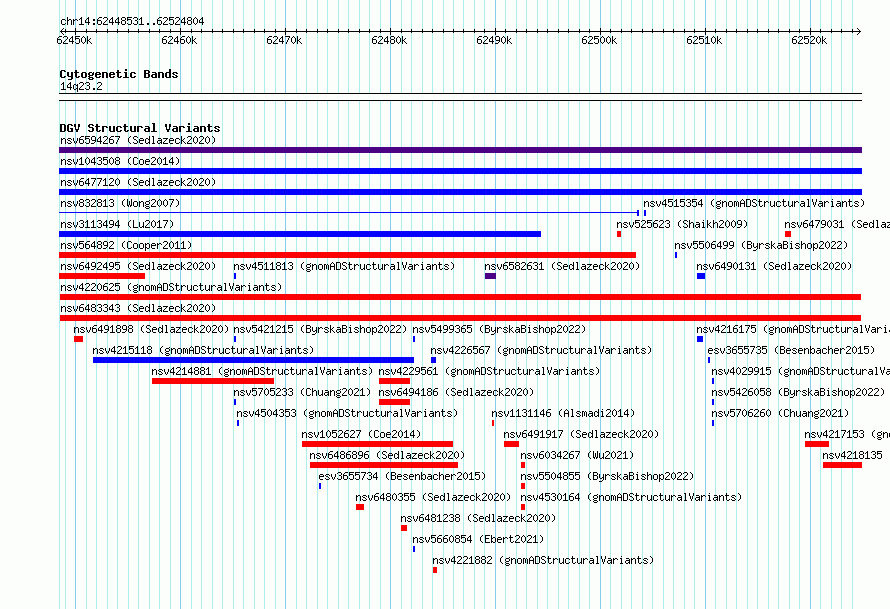Click nsv5499365 (ByrskaBishop2022) label
The width and height of the screenshot is (890, 609).
[x=499, y=329]
